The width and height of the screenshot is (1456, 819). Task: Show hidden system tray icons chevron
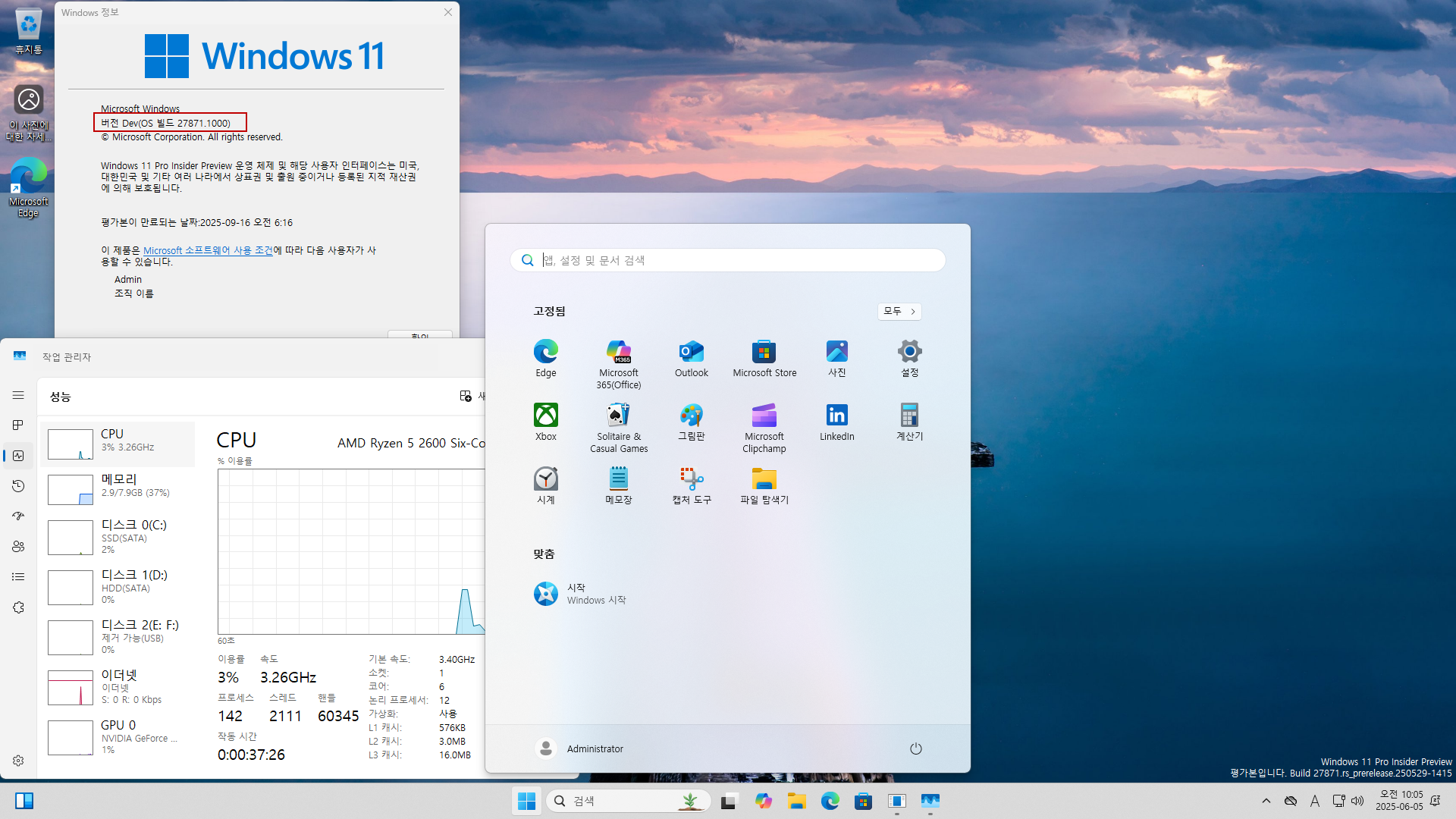pos(1266,801)
